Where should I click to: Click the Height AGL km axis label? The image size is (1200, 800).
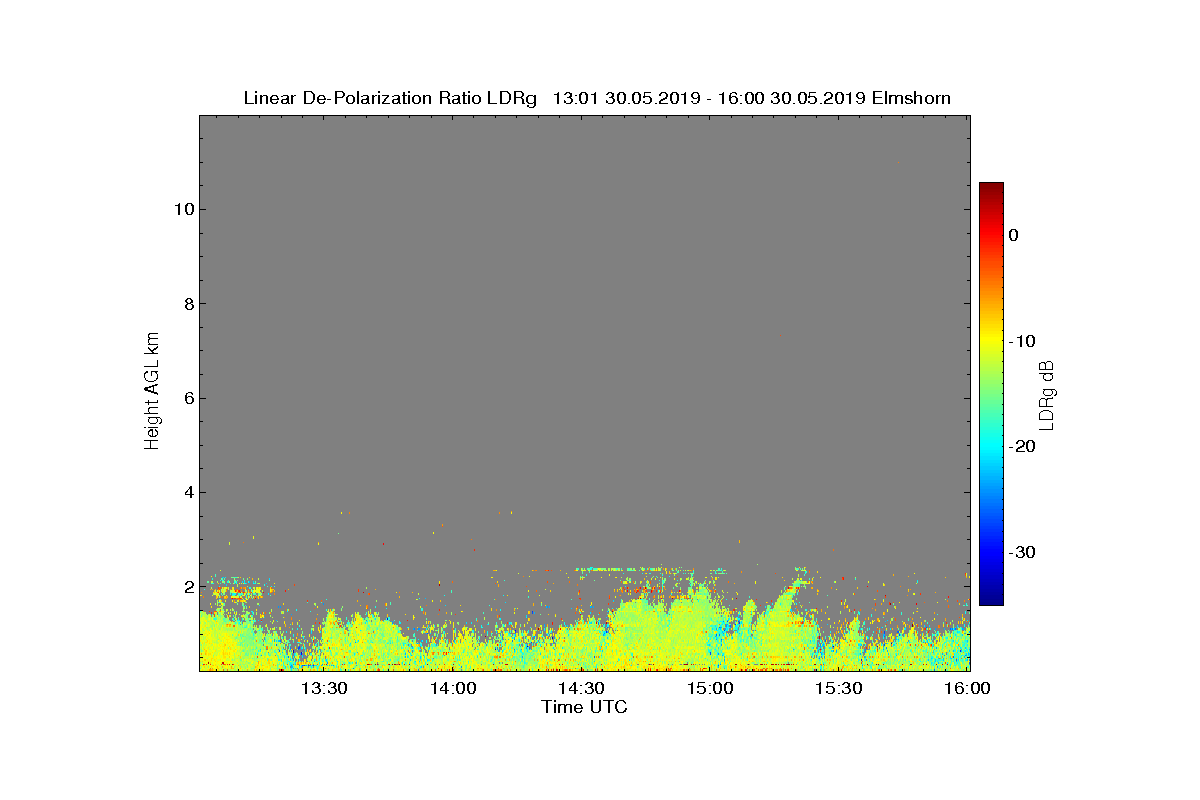pyautogui.click(x=152, y=393)
